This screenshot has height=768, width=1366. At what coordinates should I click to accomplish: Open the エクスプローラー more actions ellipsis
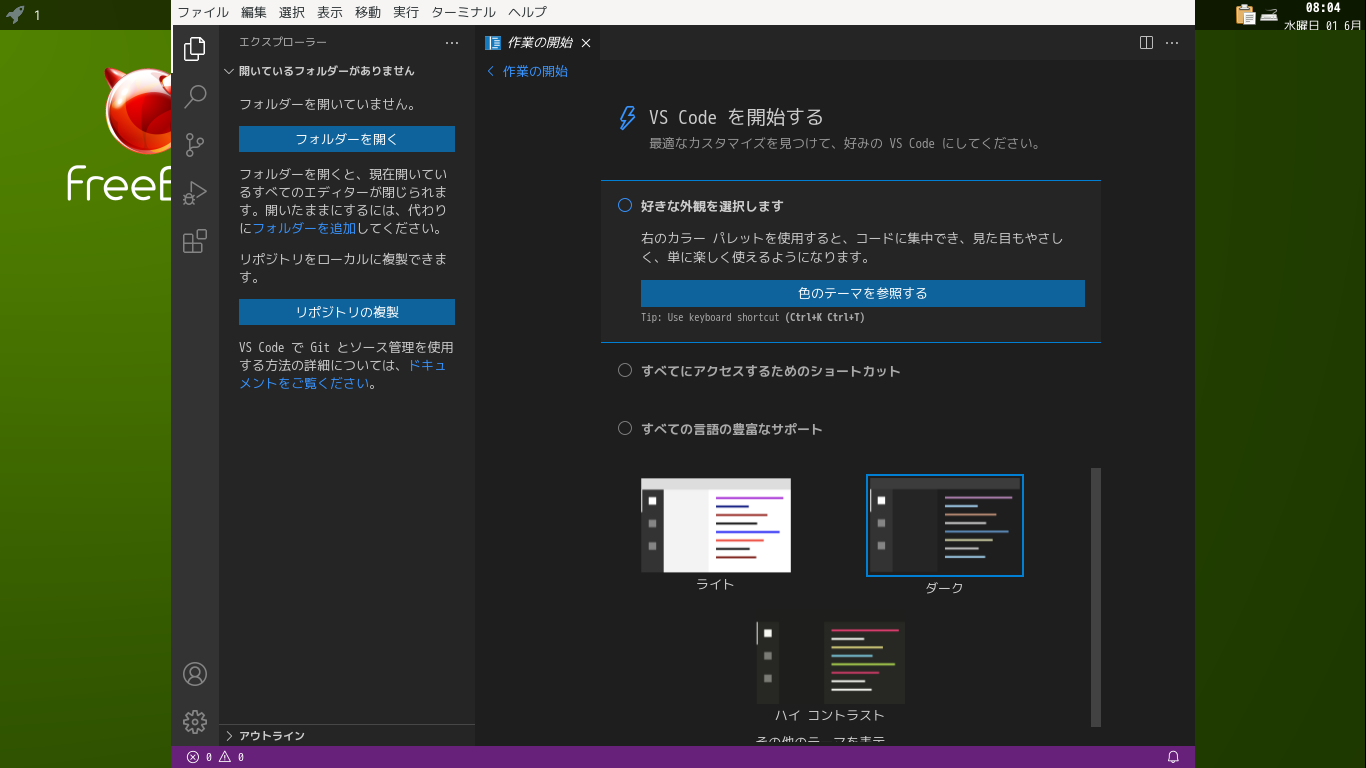click(x=452, y=43)
